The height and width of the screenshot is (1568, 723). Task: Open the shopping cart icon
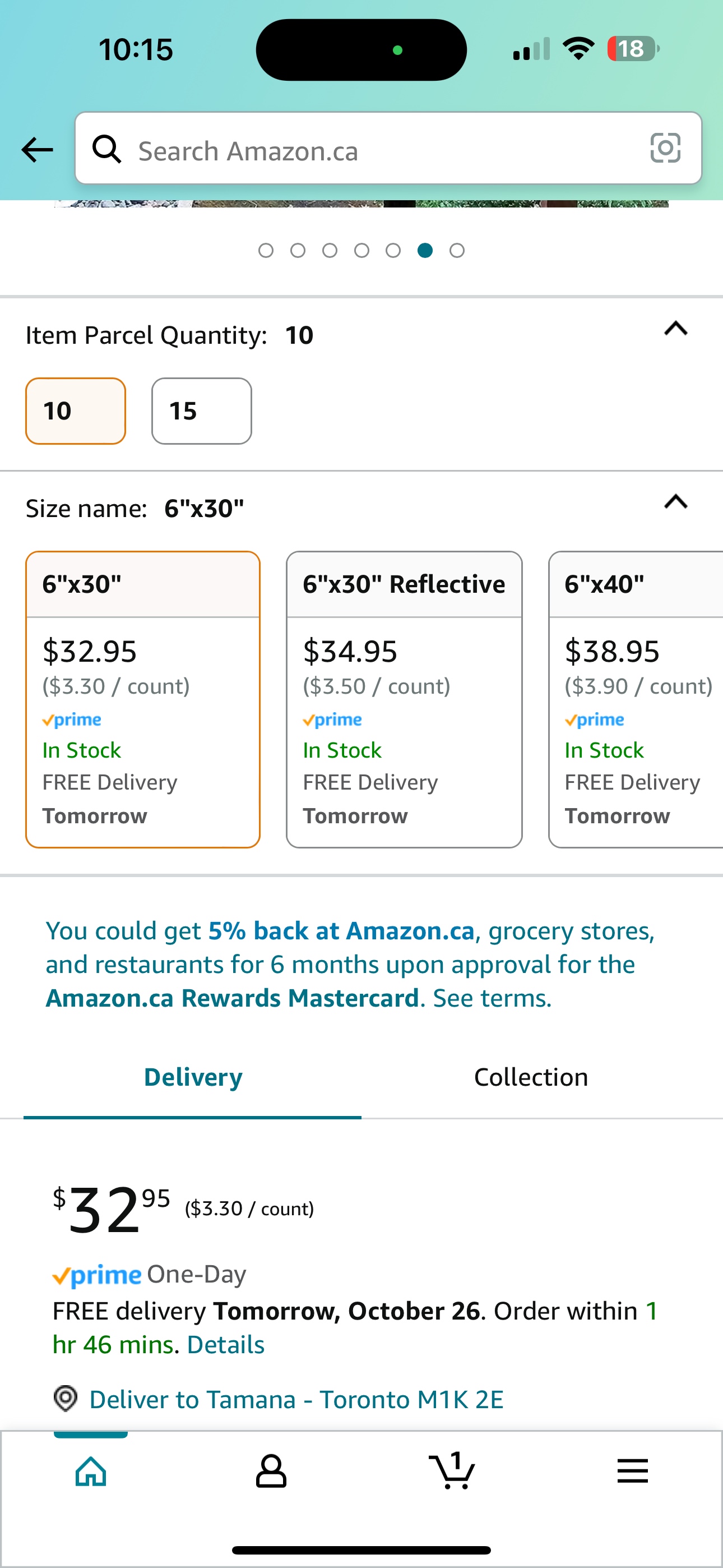(x=452, y=1470)
